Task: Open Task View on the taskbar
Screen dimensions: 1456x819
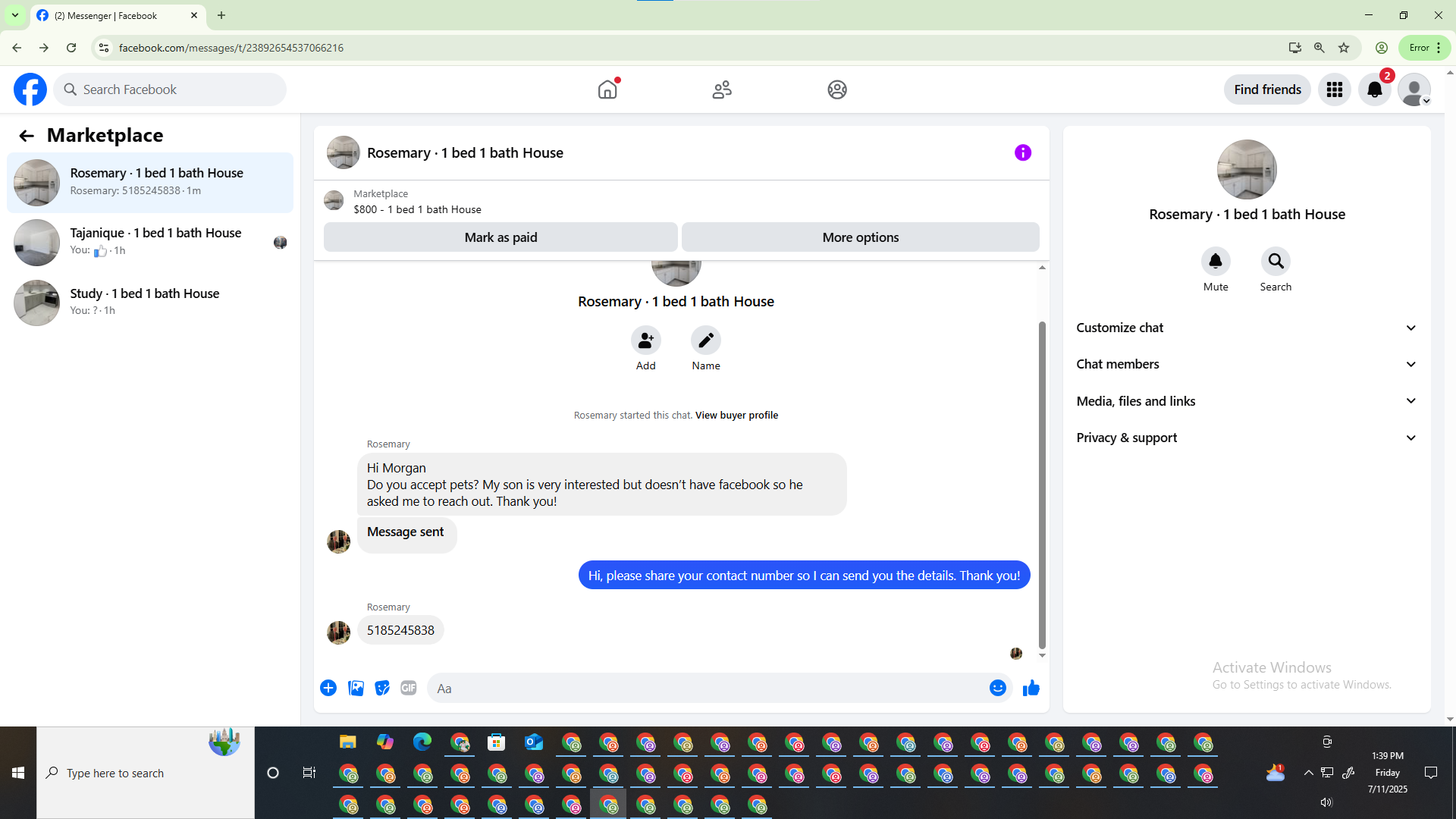Action: [x=309, y=773]
